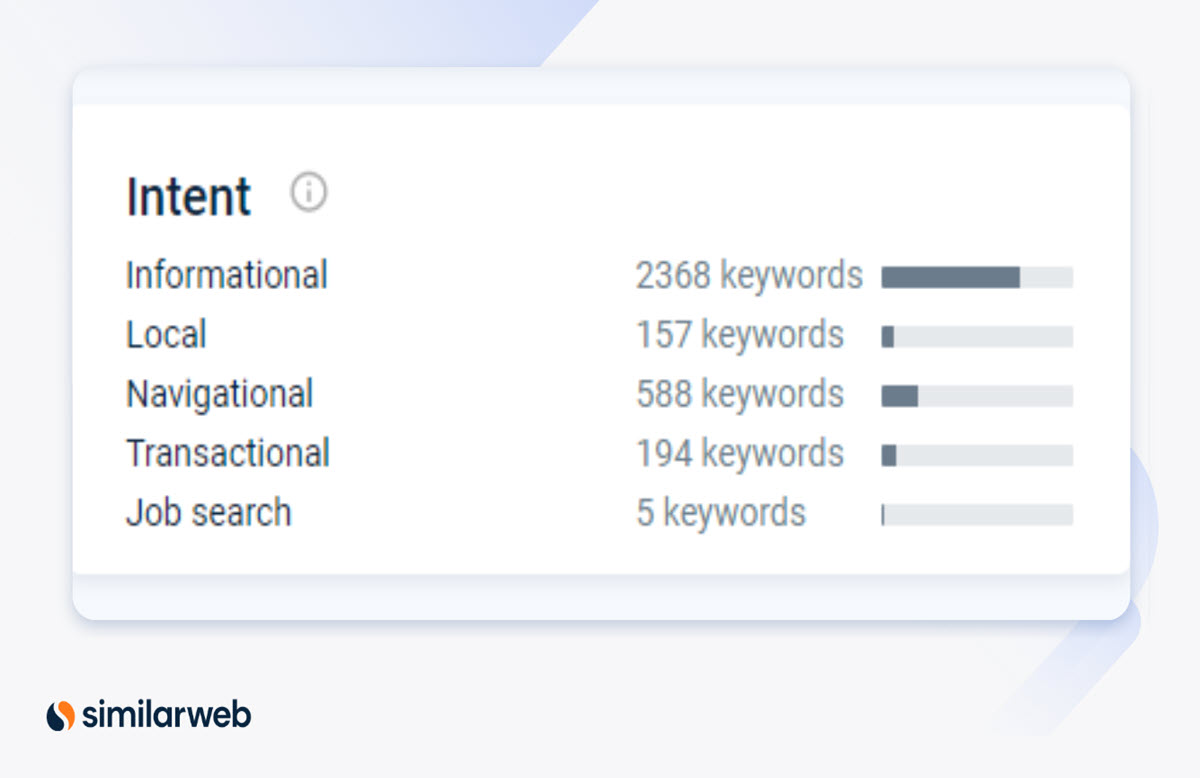
Task: Click the Local intent progress bar
Action: click(x=977, y=337)
